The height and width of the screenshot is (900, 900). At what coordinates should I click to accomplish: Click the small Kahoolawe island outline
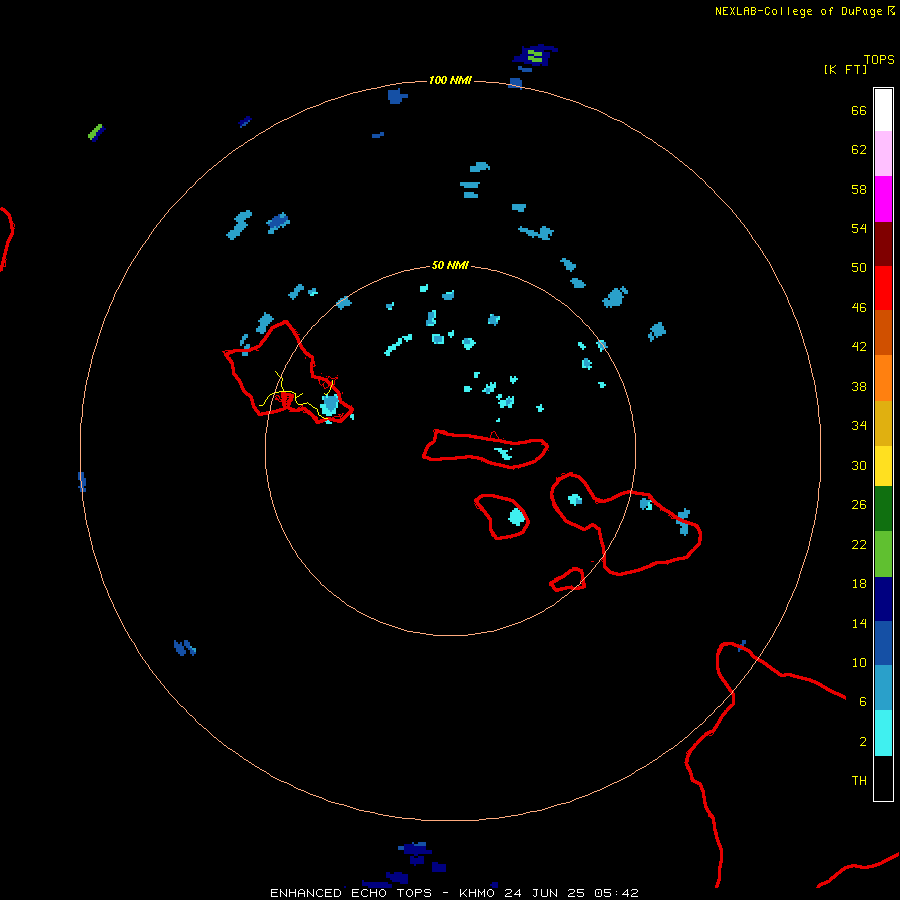tap(568, 579)
